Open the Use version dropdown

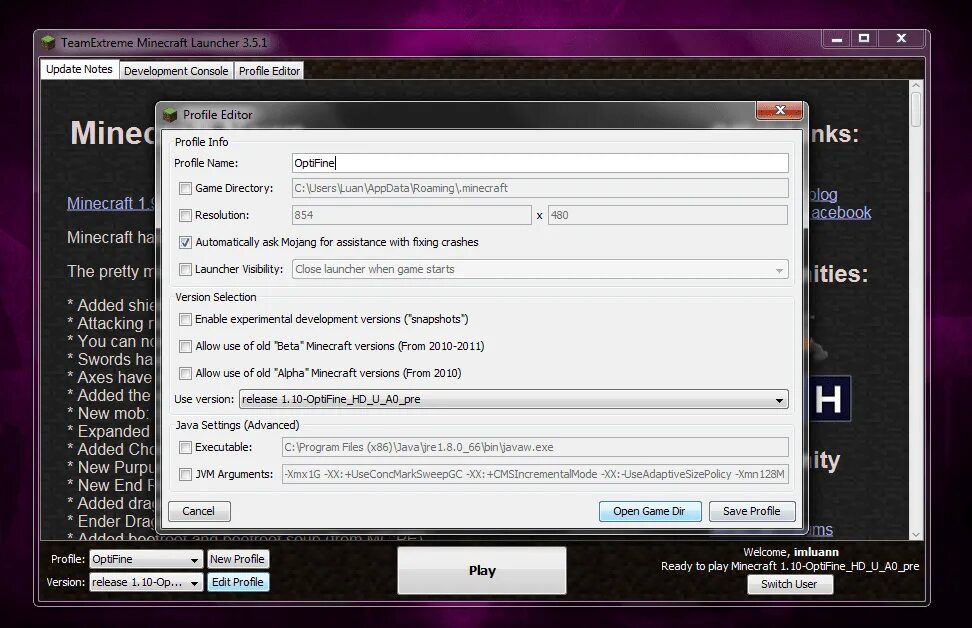pyautogui.click(x=513, y=399)
